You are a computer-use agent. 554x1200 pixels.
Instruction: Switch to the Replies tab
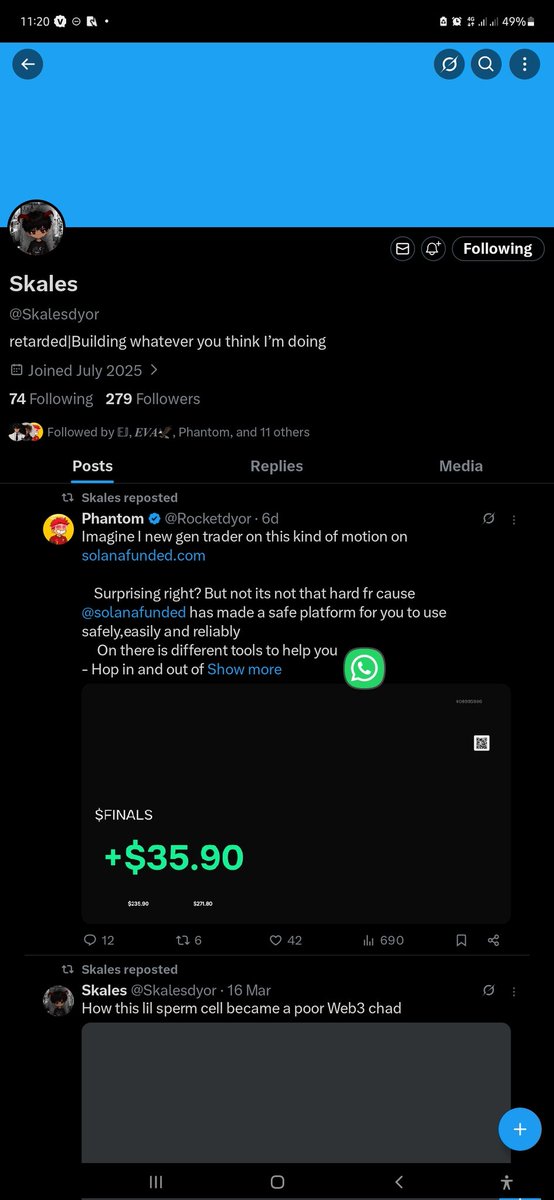point(276,466)
